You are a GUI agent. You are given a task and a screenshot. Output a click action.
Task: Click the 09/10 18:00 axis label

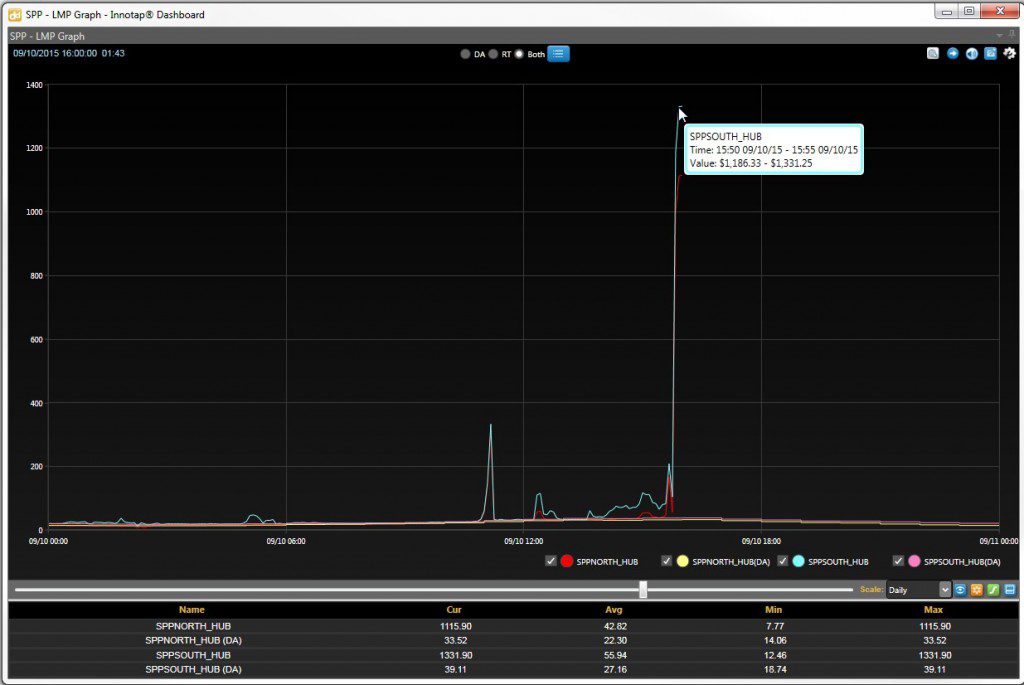(x=761, y=541)
